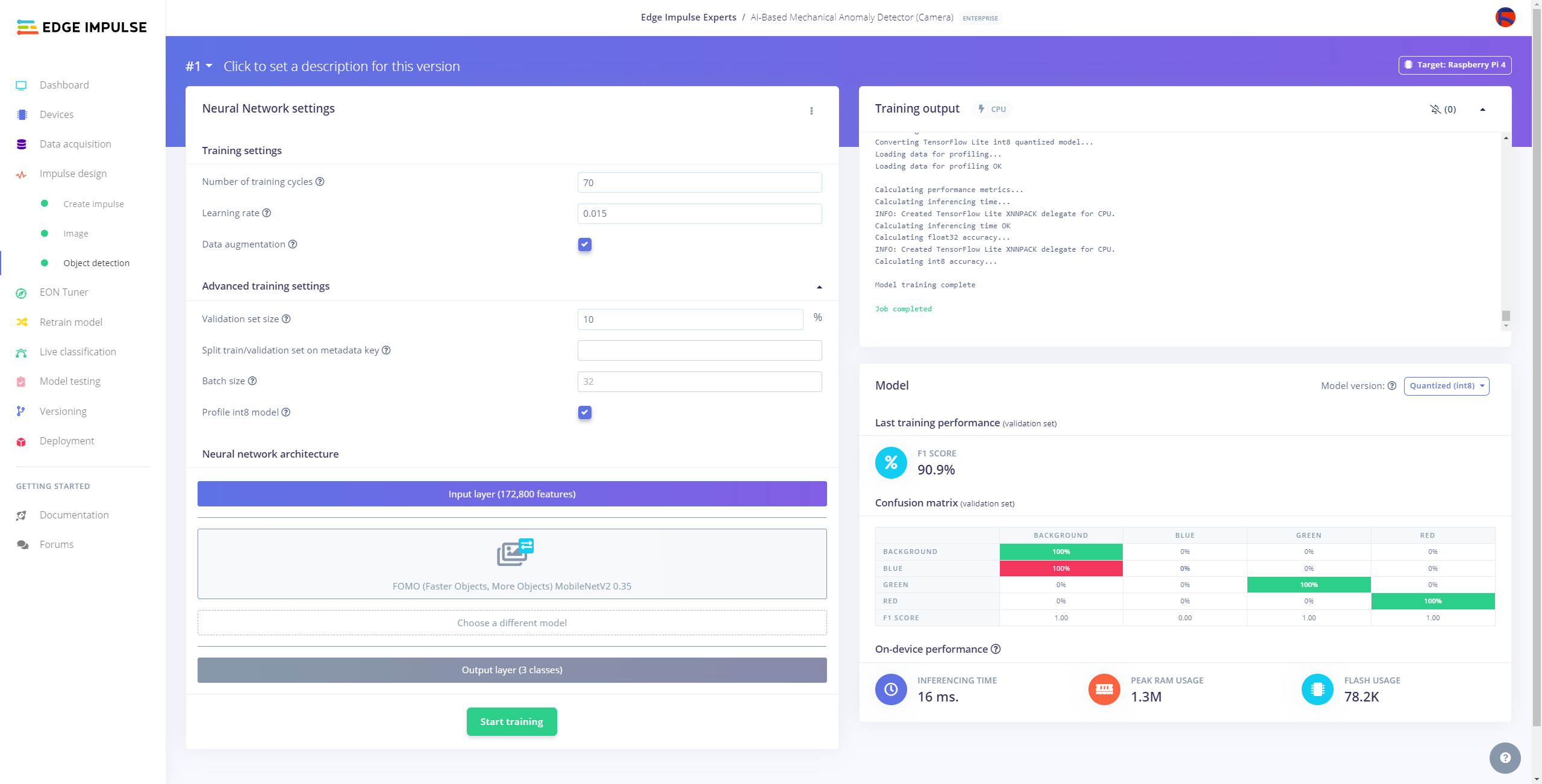1542x784 pixels.
Task: Click the Choose a different model button
Action: click(x=512, y=623)
